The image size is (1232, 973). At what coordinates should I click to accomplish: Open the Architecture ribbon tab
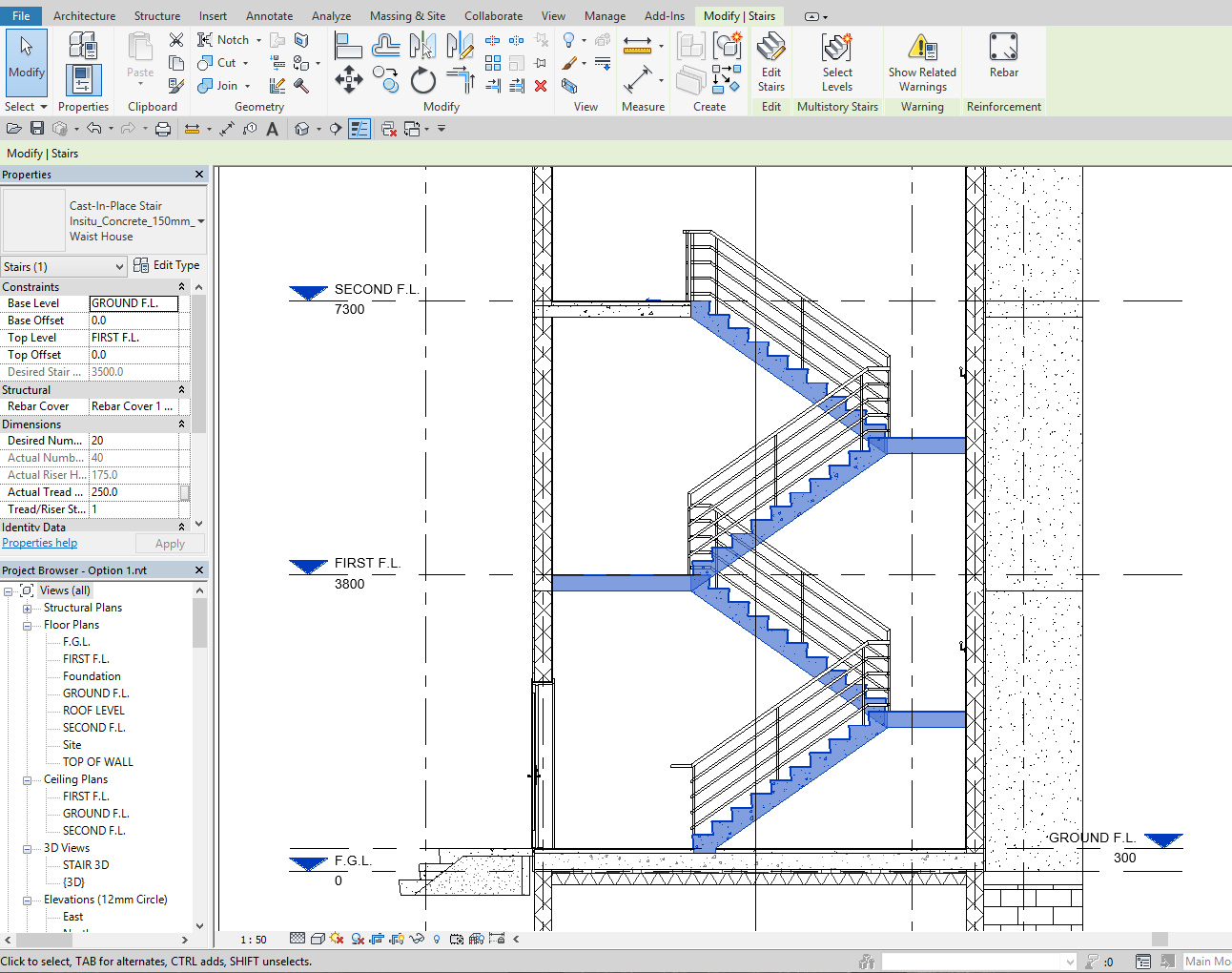click(x=84, y=16)
